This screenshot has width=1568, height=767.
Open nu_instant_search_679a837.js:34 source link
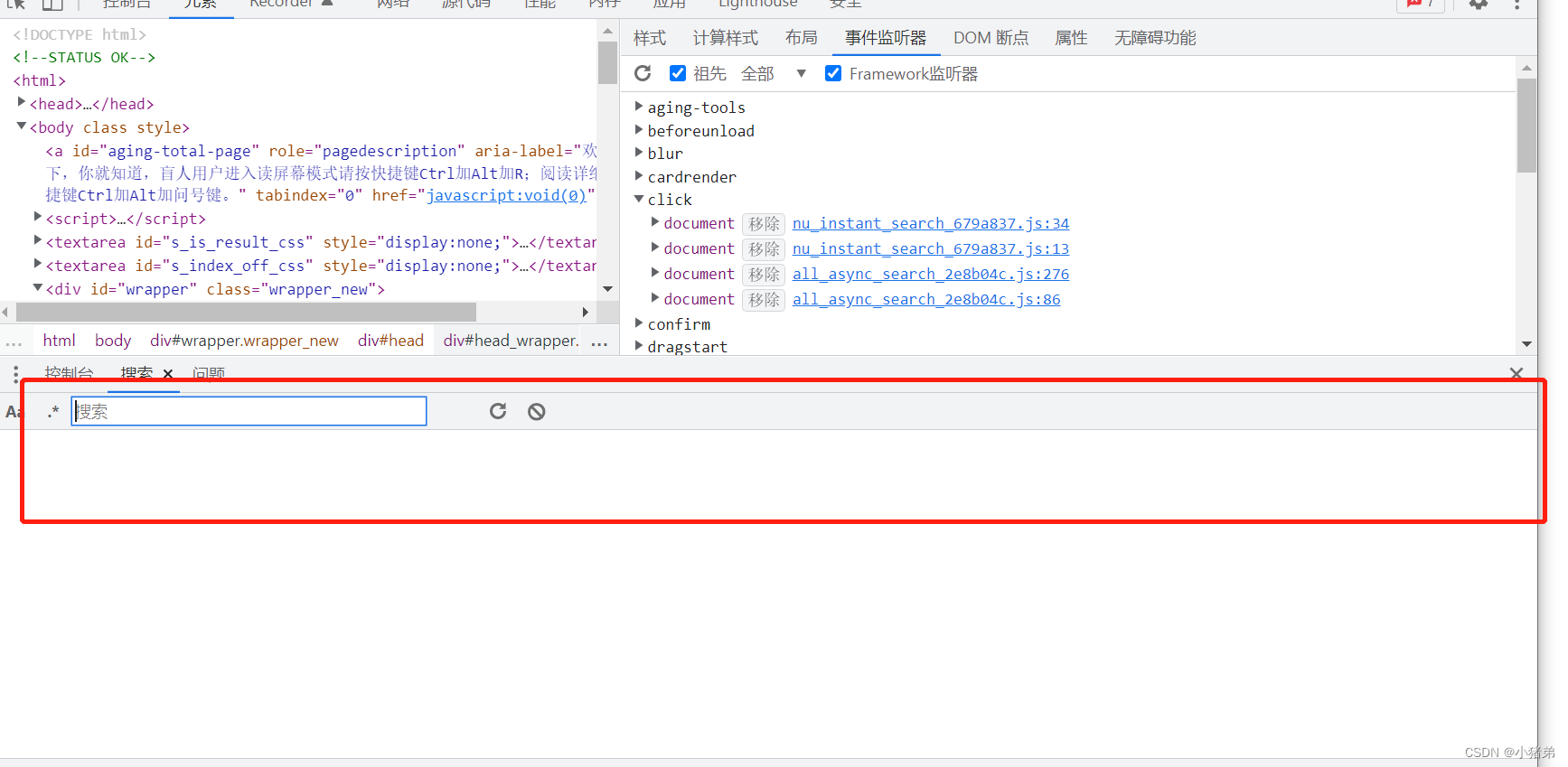(x=931, y=223)
